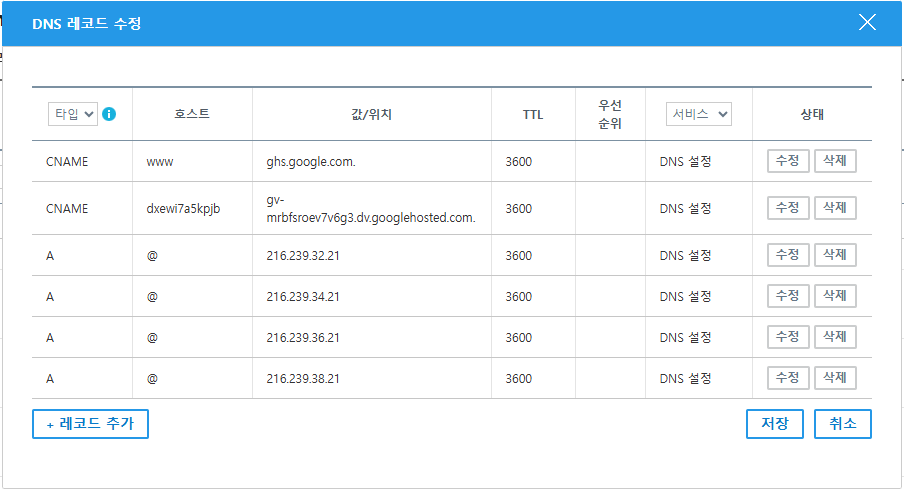The width and height of the screenshot is (904, 489).
Task: Click the DNS 레코드 수정 title
Action: point(86,24)
